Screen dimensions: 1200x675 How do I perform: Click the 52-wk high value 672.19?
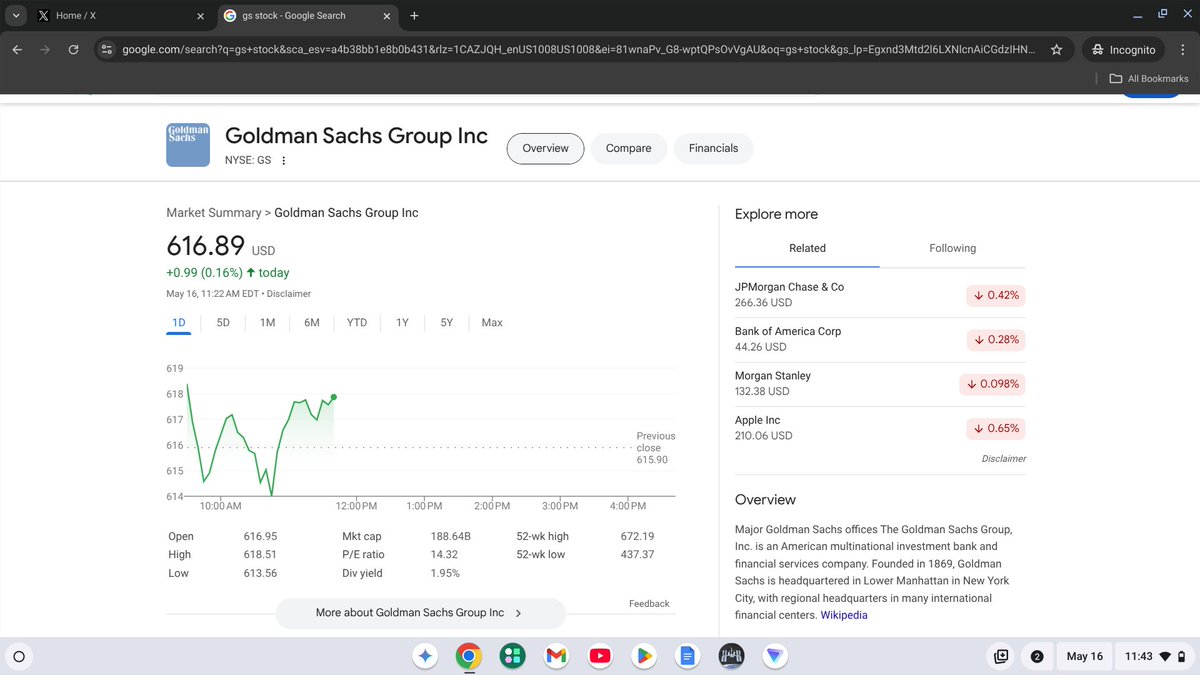(x=637, y=536)
